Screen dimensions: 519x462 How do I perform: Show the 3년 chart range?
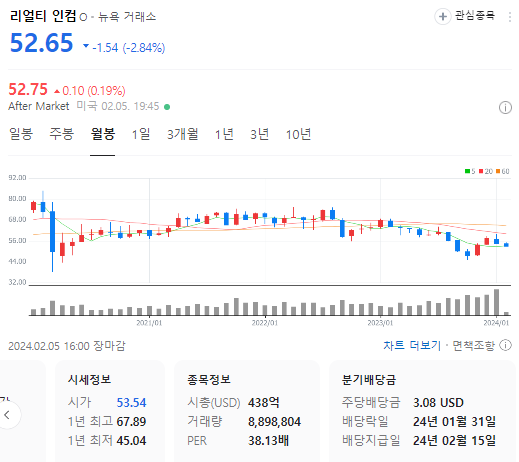tap(259, 134)
